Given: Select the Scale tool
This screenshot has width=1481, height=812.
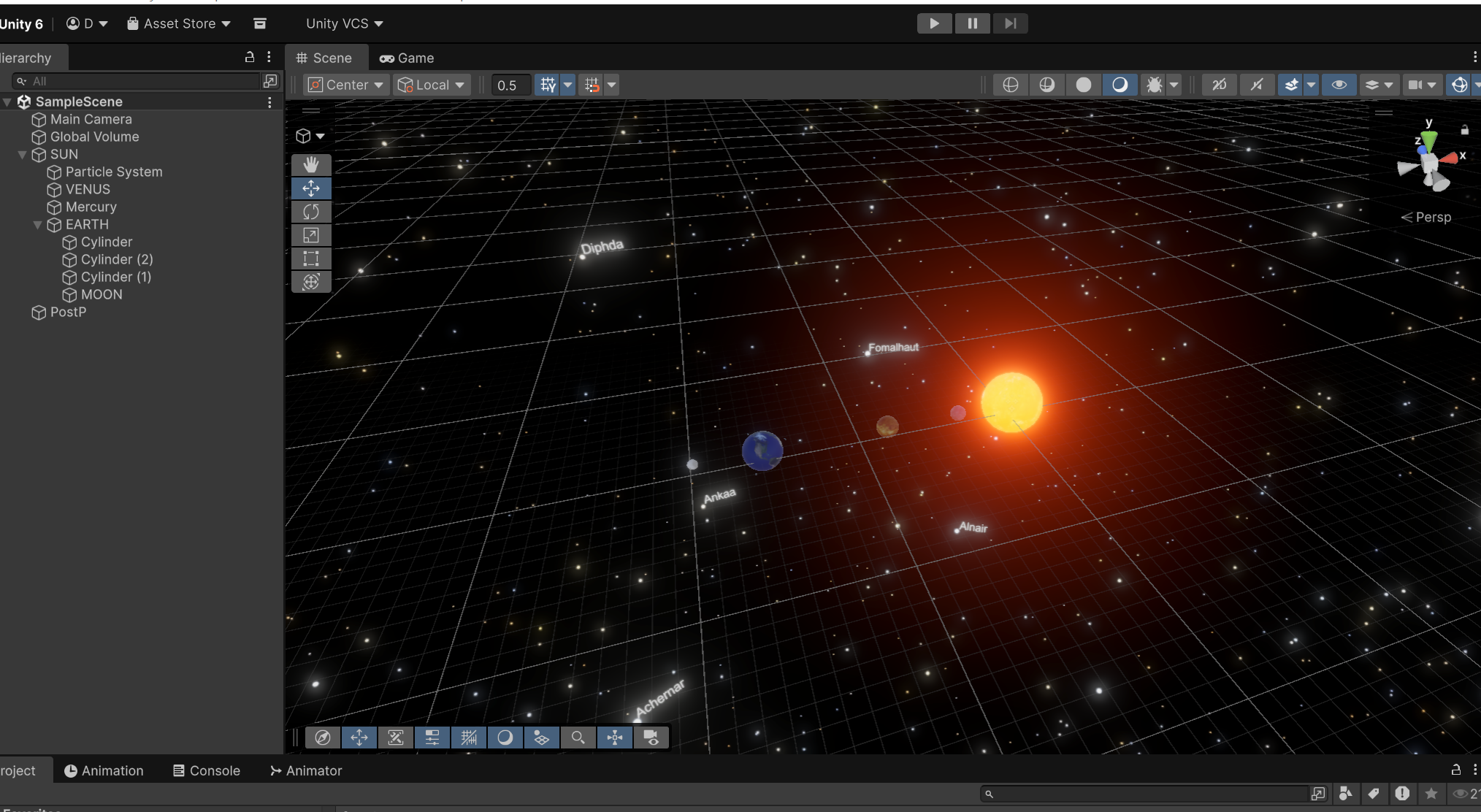Looking at the screenshot, I should 311,235.
